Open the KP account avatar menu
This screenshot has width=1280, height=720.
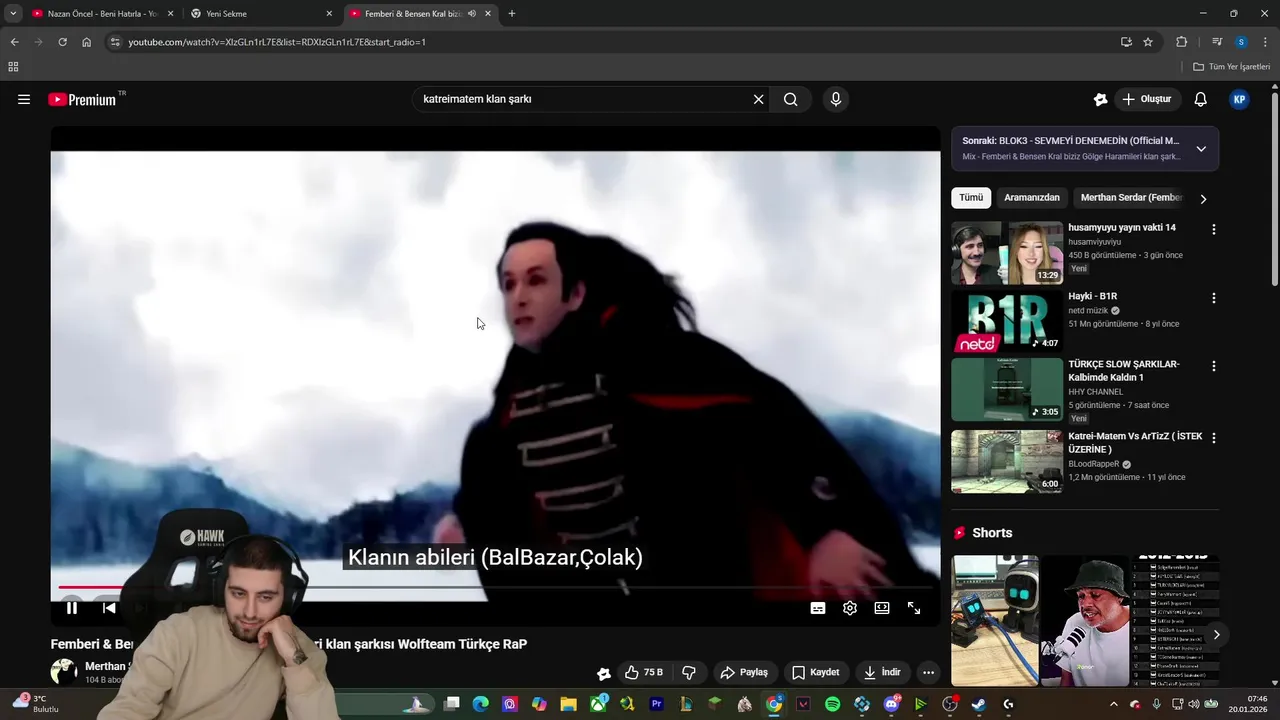(1239, 99)
